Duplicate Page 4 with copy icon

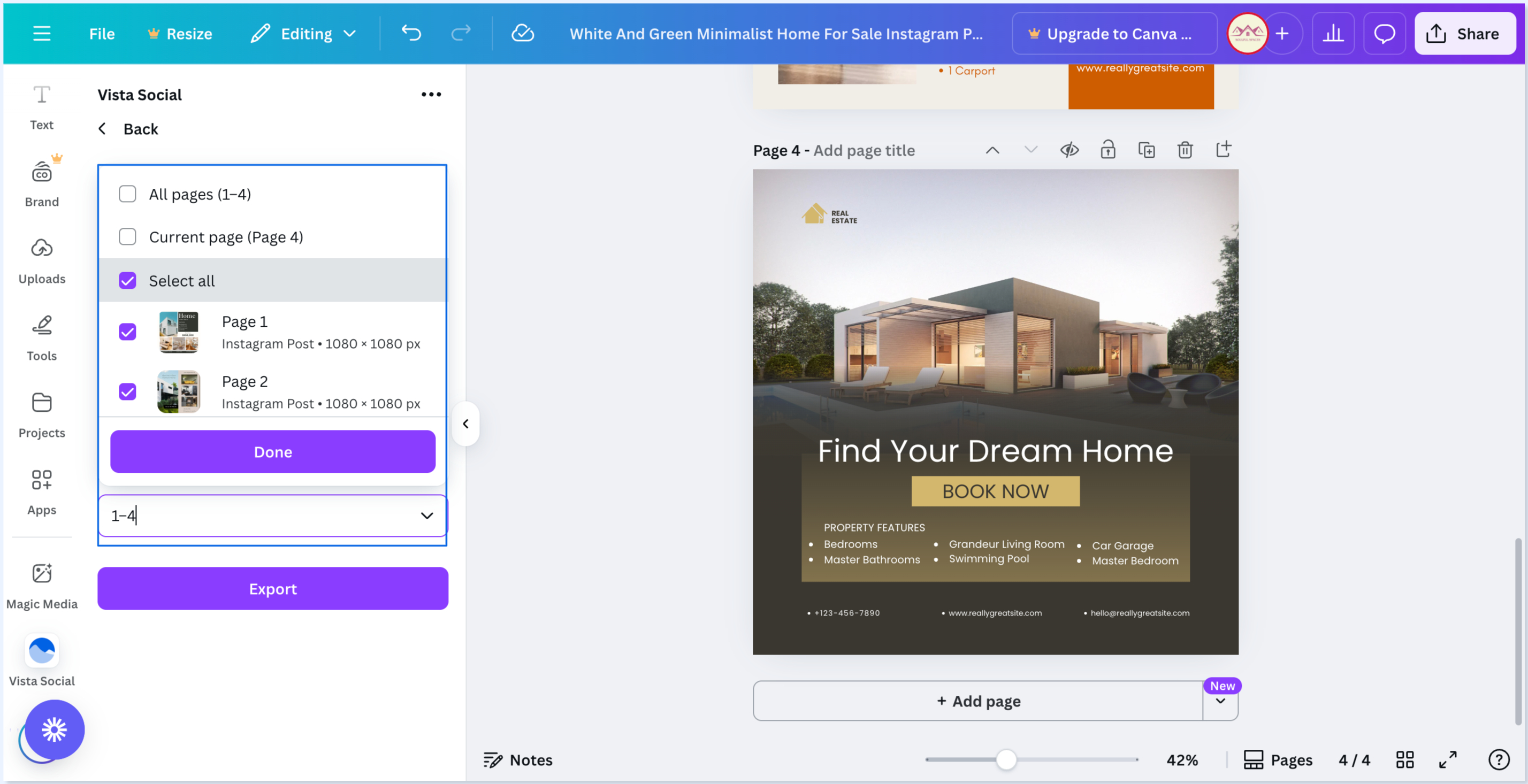click(1146, 150)
